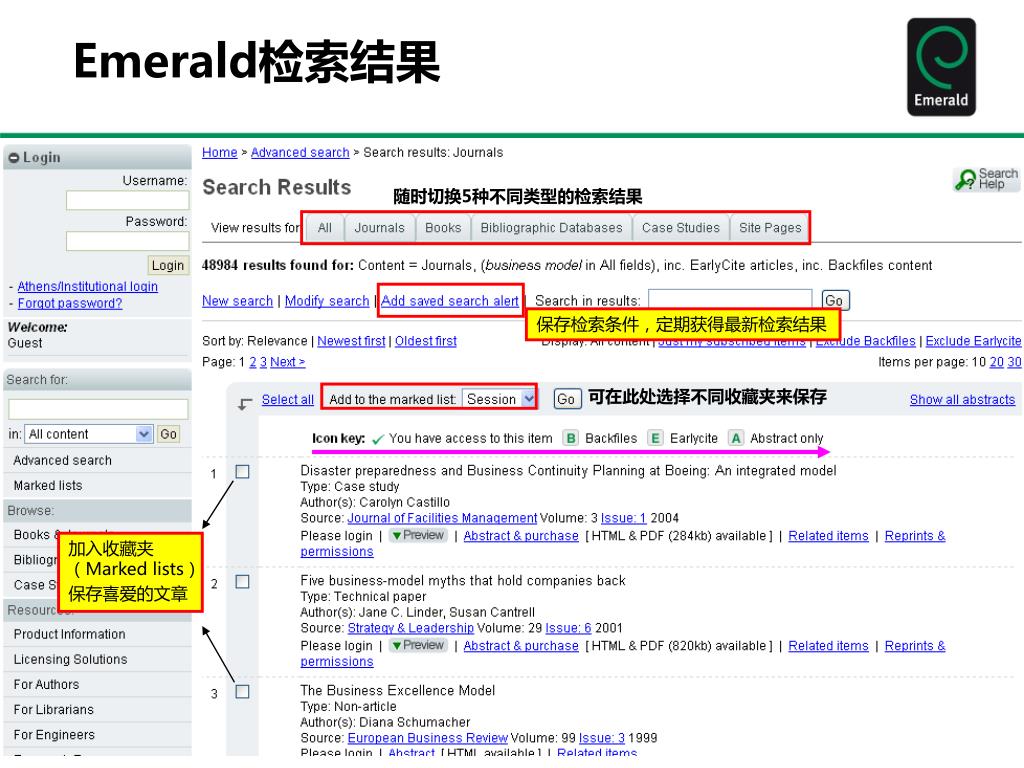Viewport: 1024px width, 768px height.
Task: Click Forgot password link
Action: click(x=70, y=303)
